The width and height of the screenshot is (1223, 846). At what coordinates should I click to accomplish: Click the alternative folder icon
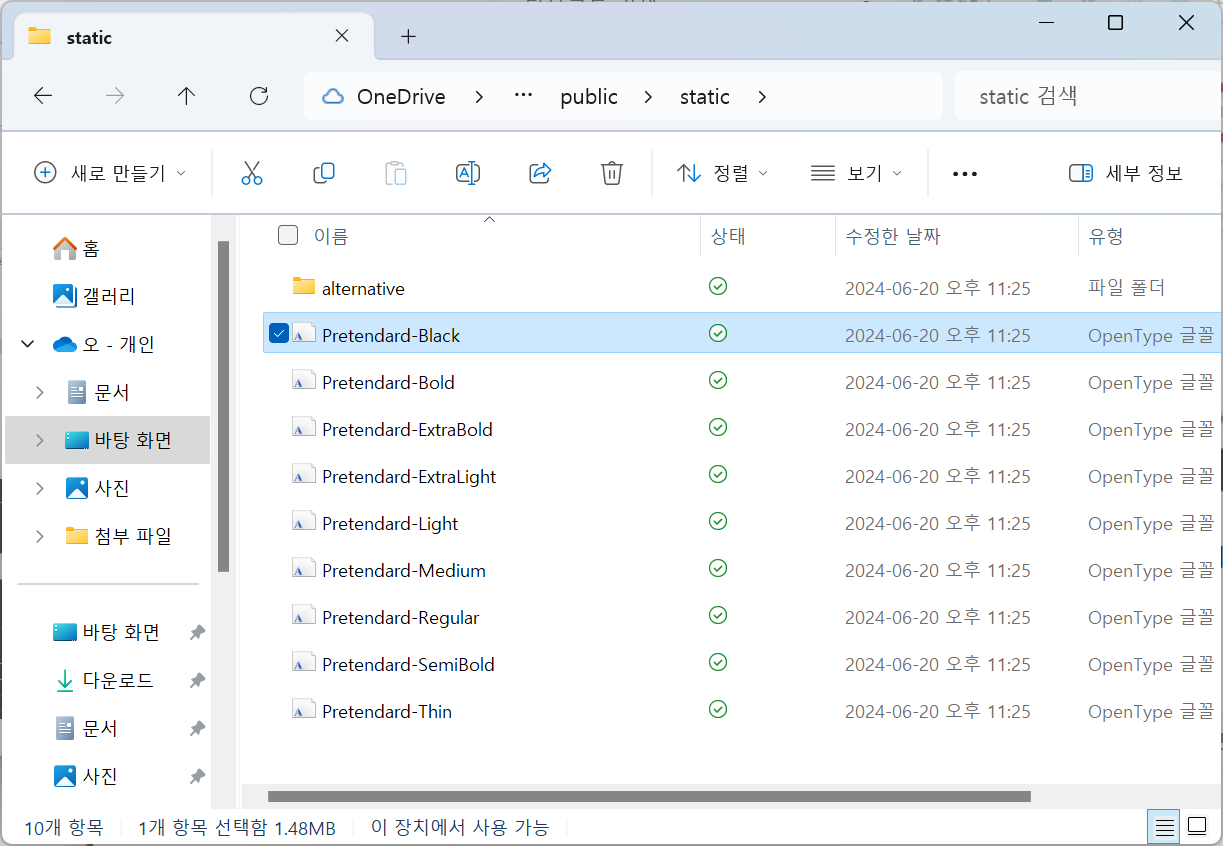[x=304, y=287]
